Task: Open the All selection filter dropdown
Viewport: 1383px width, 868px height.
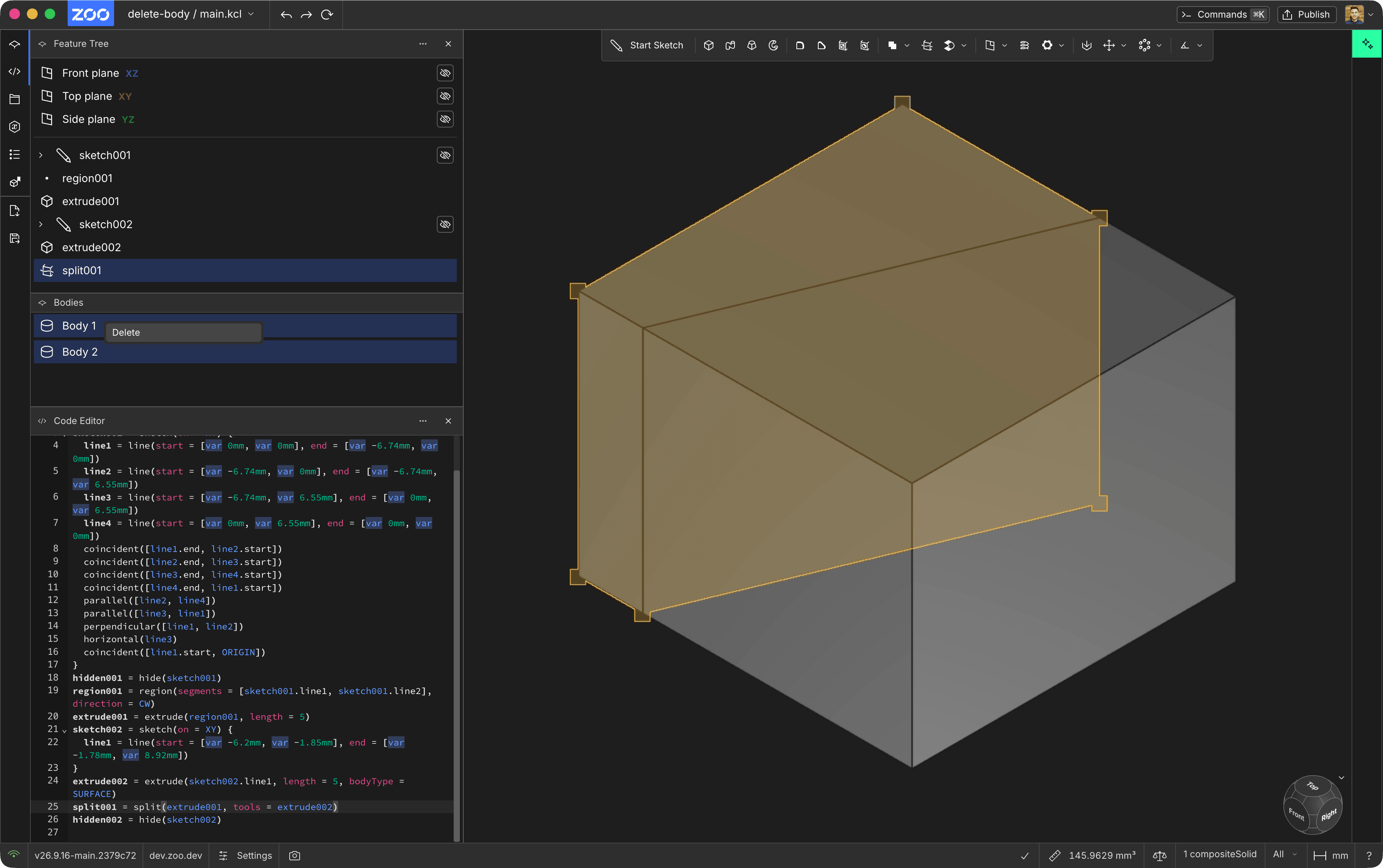Action: coord(1284,854)
